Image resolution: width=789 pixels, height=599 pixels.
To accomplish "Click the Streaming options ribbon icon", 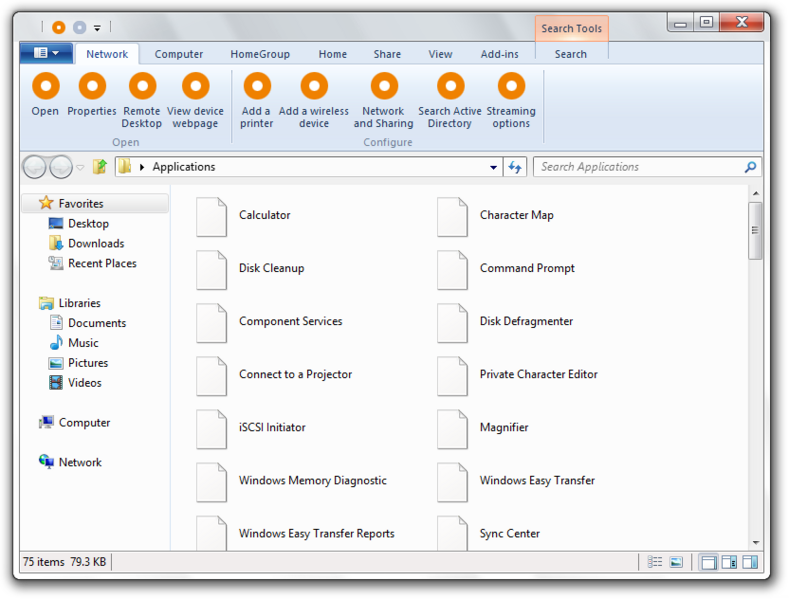I will tap(511, 87).
